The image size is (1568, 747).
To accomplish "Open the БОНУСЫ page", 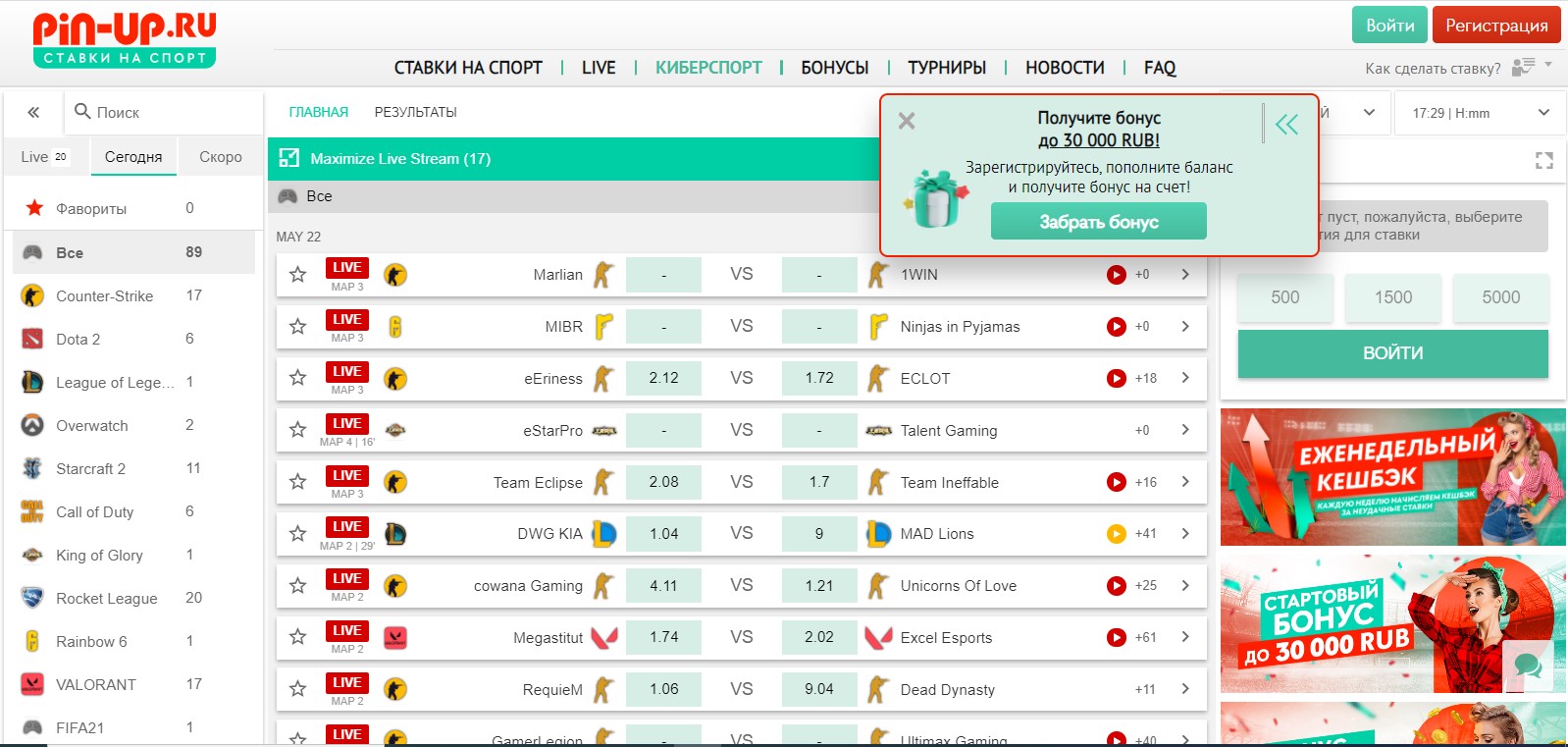I will point(835,68).
